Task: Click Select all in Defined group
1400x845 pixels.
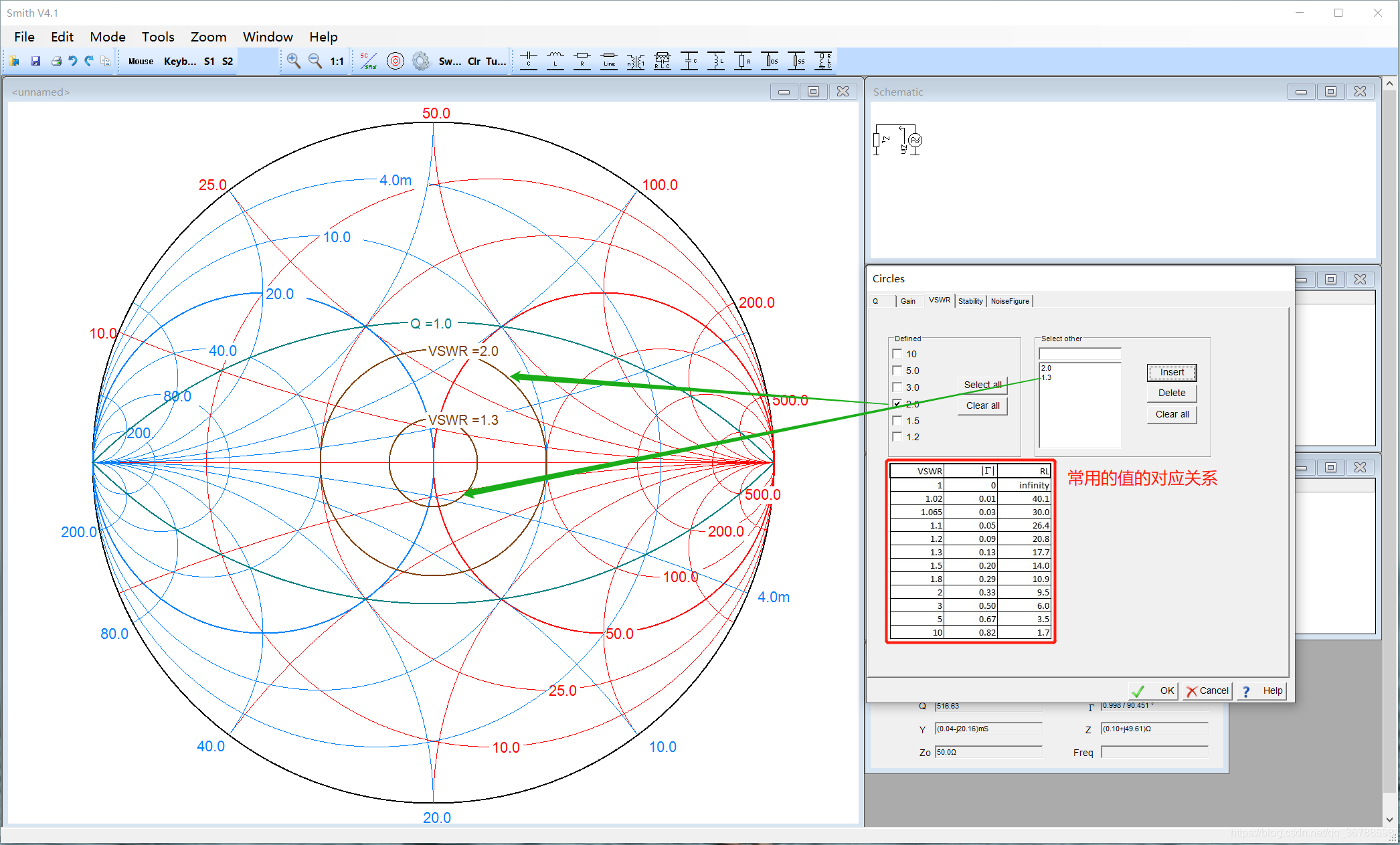Action: pyautogui.click(x=982, y=385)
